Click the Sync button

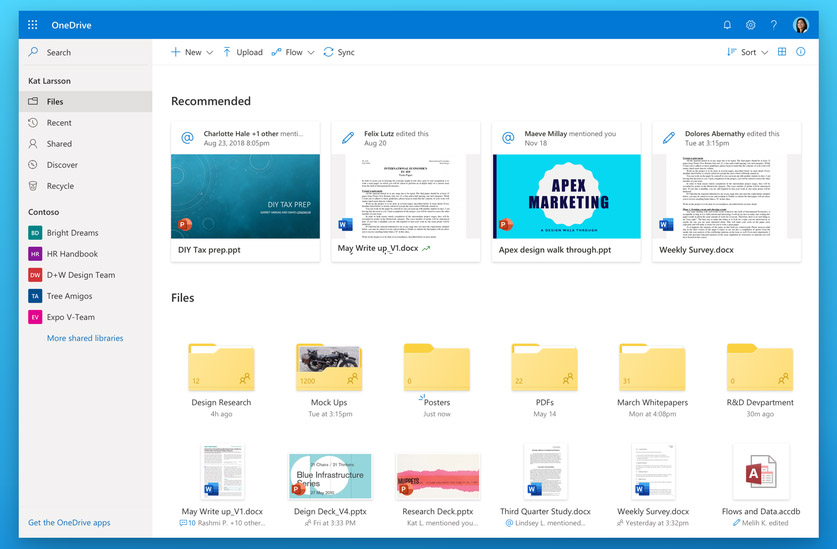point(339,52)
